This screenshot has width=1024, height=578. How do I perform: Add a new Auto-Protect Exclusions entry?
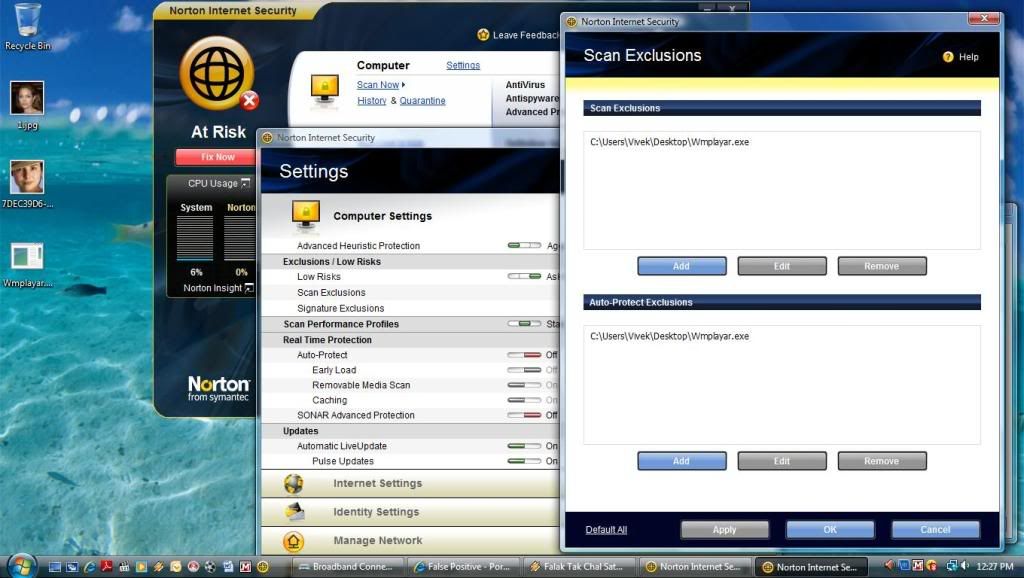[x=681, y=461]
